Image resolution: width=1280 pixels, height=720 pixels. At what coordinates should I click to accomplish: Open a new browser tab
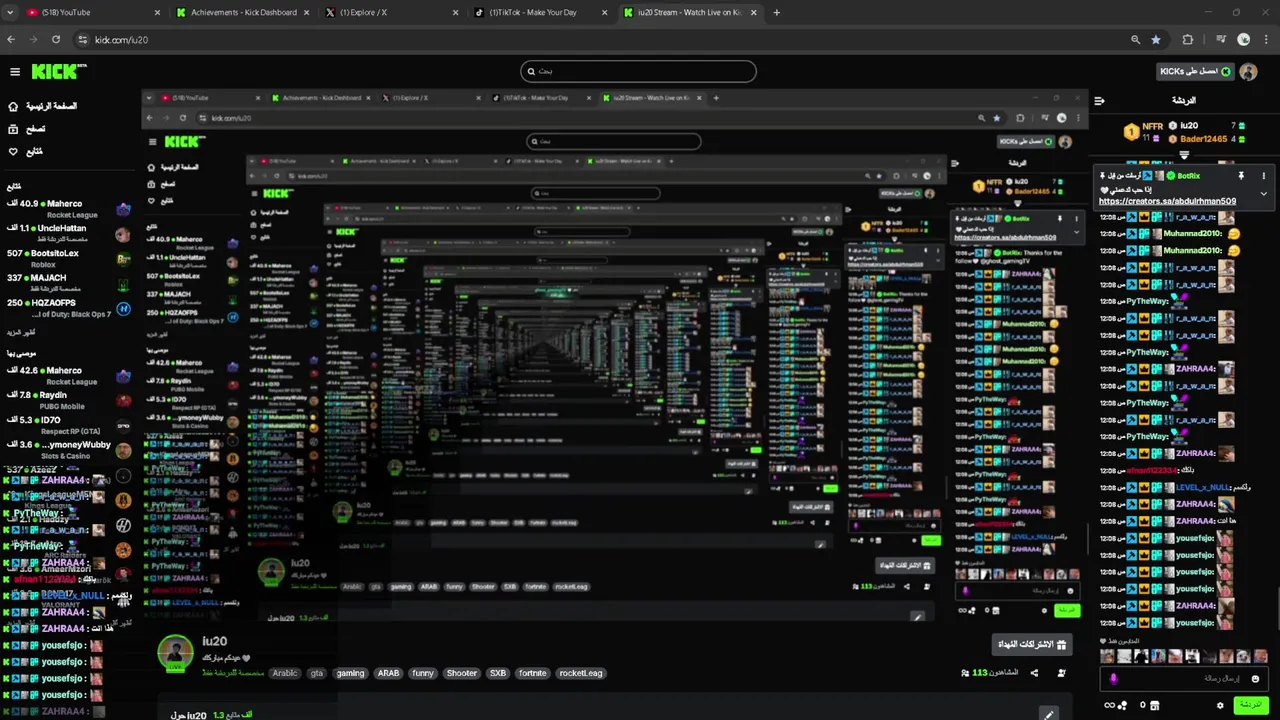tap(777, 12)
